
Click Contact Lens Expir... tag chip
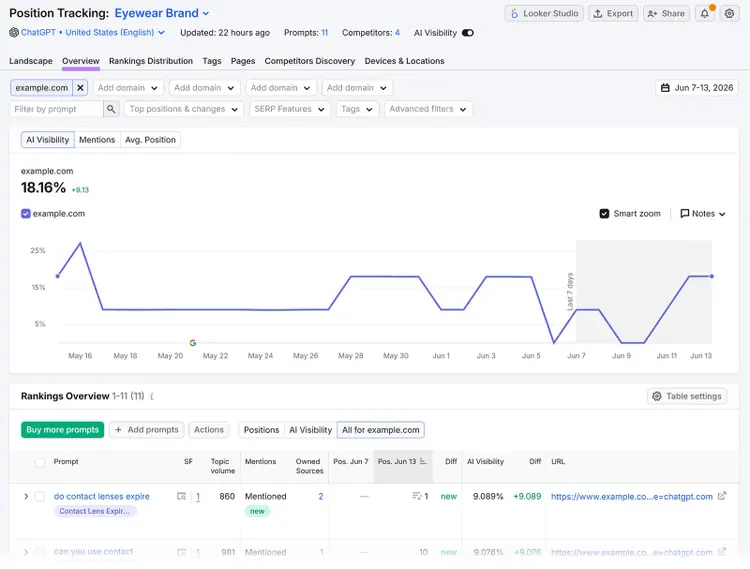point(95,511)
